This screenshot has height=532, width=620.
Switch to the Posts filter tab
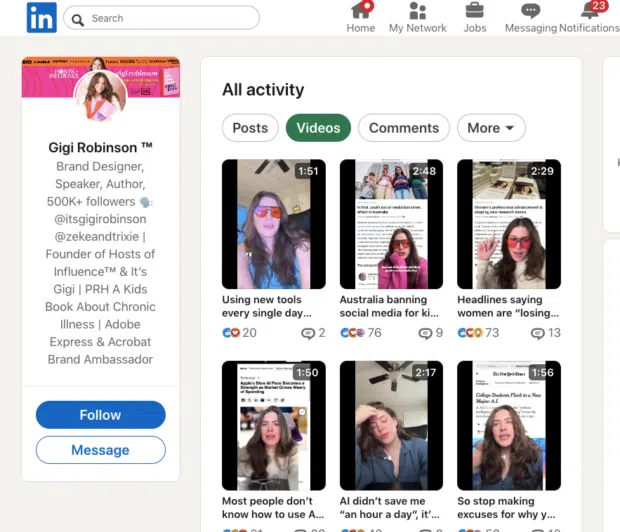point(250,128)
